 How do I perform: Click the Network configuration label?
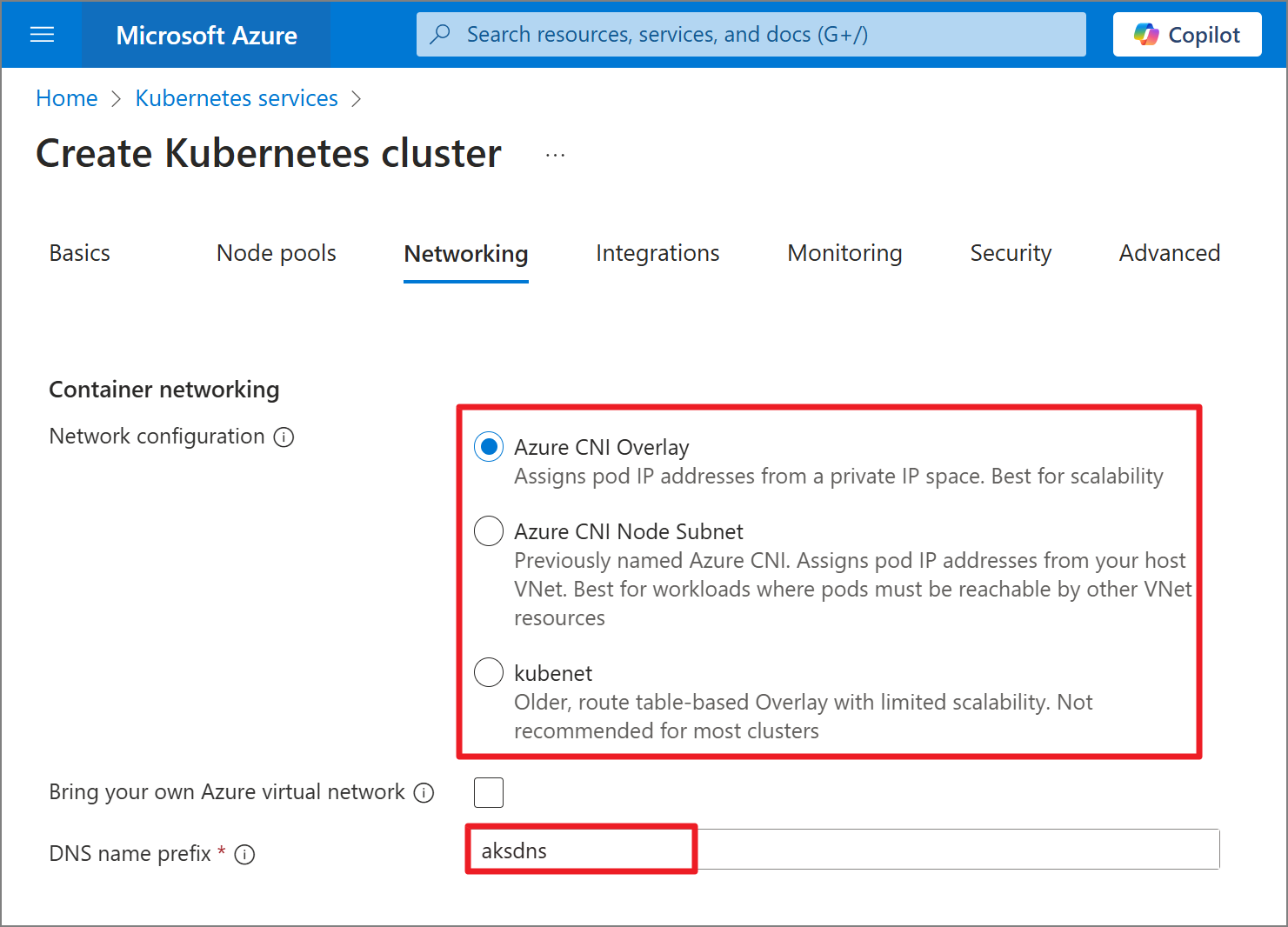click(x=157, y=437)
